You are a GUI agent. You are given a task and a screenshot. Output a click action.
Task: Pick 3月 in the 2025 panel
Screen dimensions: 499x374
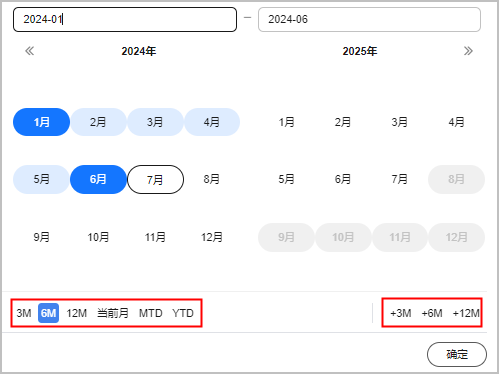coord(399,122)
